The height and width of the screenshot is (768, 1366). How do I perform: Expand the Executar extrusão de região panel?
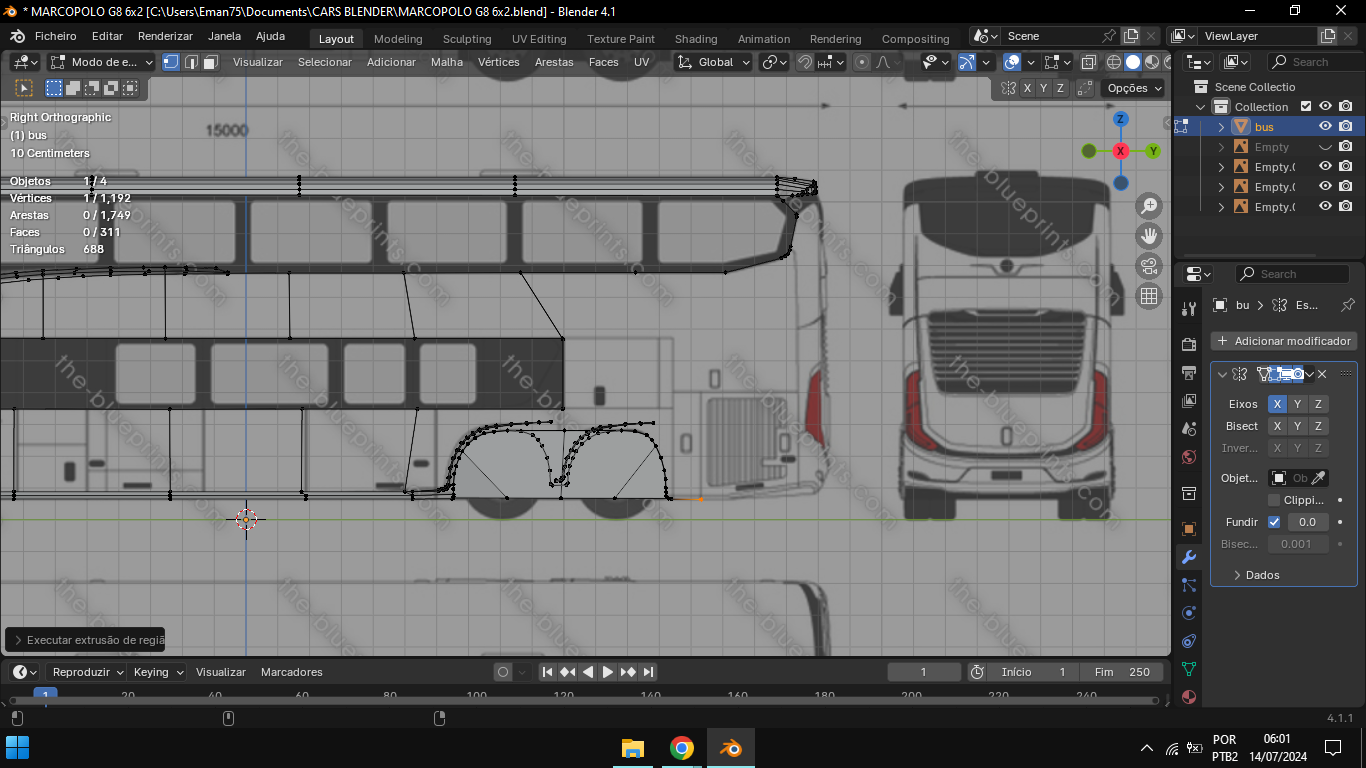[86, 640]
